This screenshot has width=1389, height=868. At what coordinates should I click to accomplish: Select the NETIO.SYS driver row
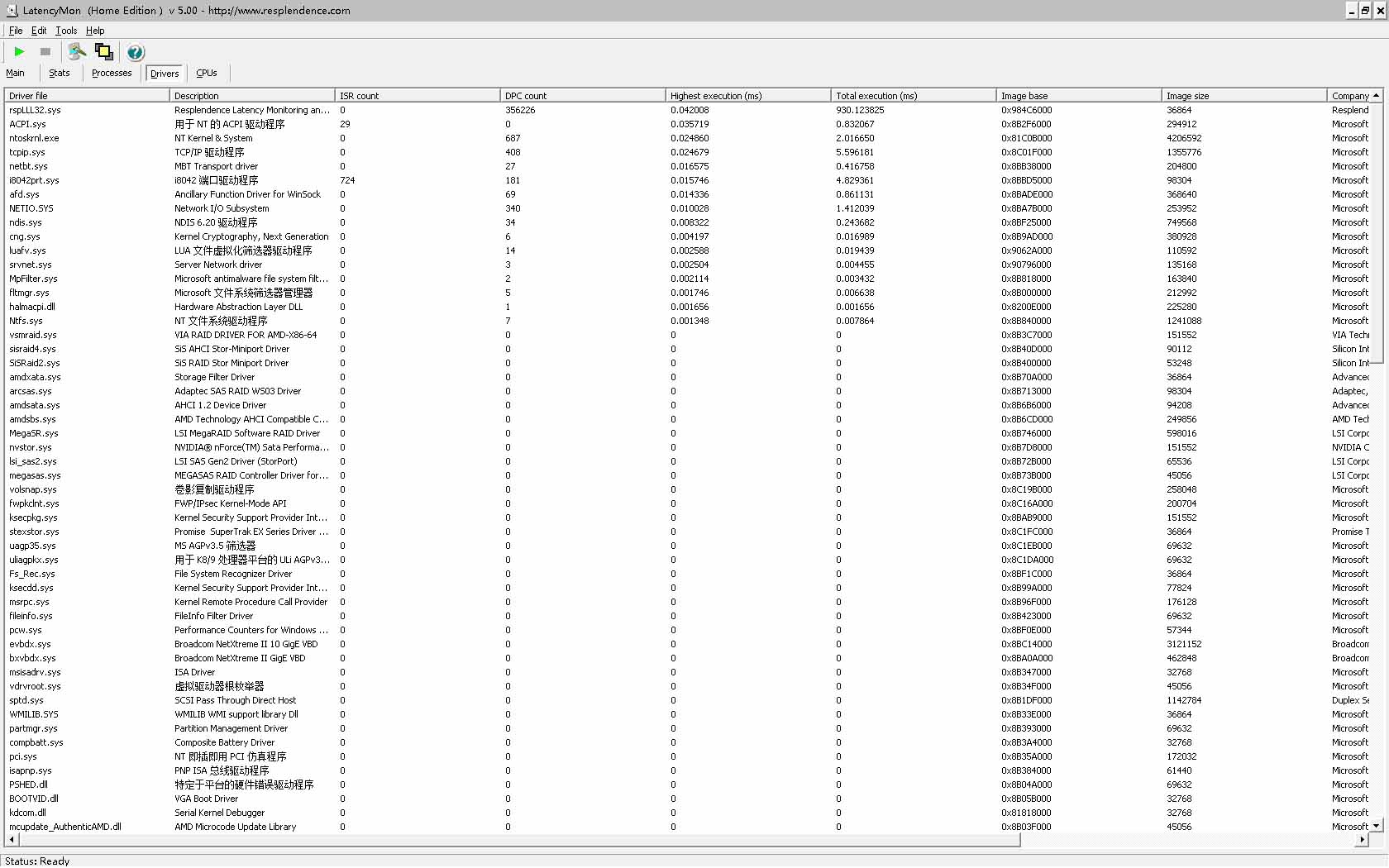(x=687, y=208)
